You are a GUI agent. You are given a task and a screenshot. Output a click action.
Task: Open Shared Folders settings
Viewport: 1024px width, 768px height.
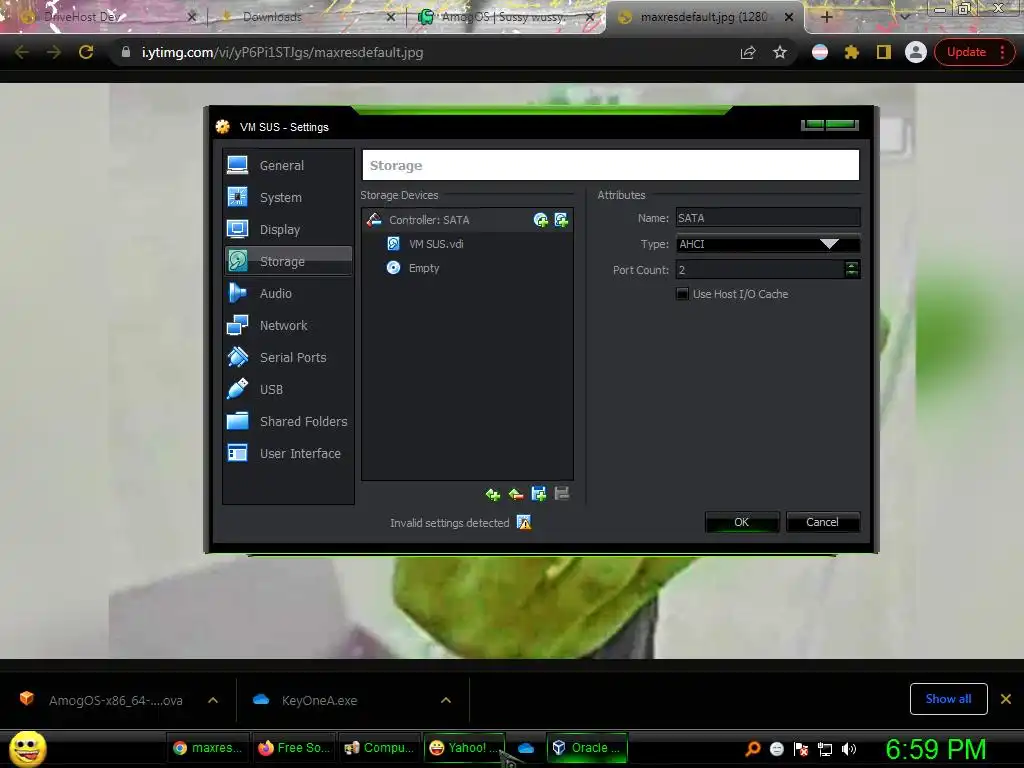pyautogui.click(x=287, y=421)
